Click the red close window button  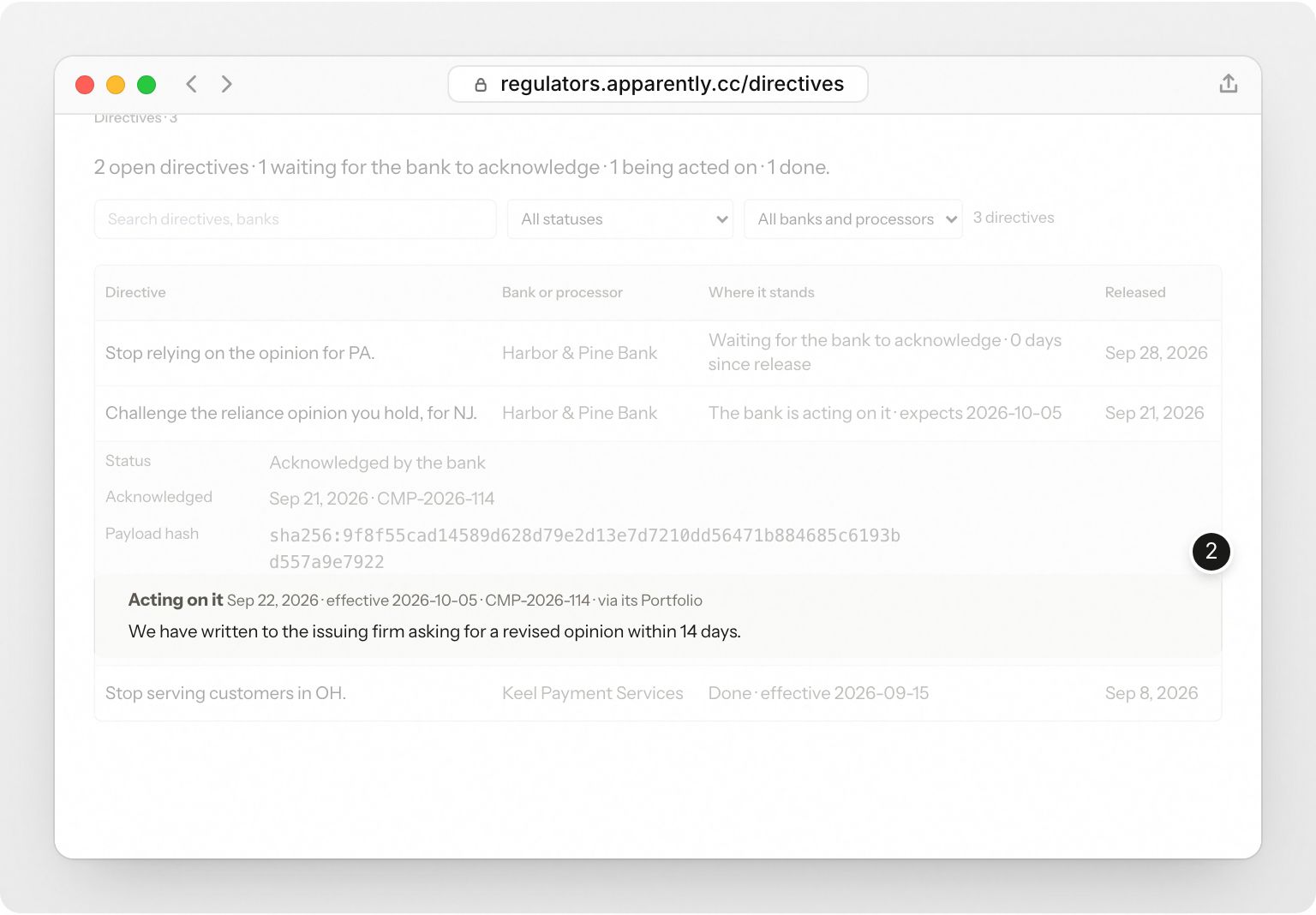(x=85, y=85)
